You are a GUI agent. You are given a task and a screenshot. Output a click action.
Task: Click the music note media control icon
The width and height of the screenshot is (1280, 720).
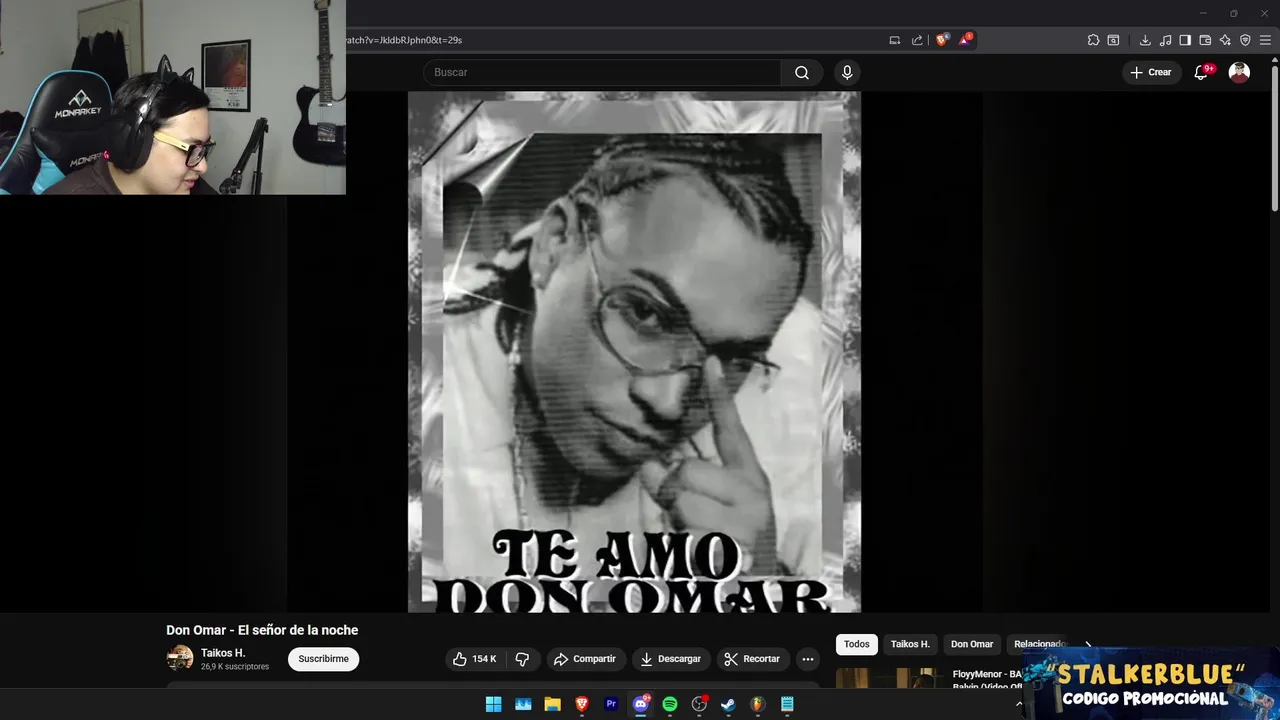point(1165,40)
